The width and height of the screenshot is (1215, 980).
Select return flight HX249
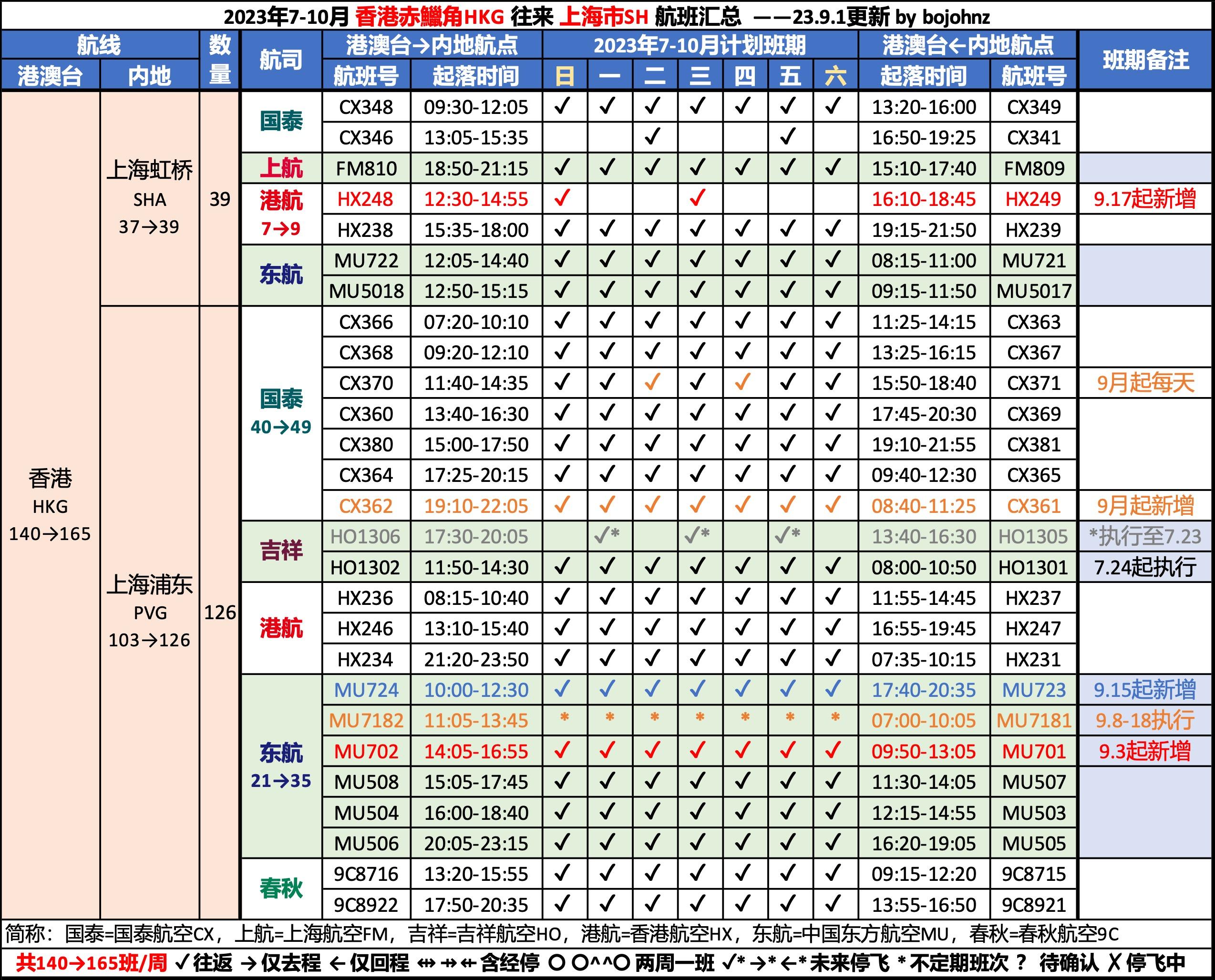click(x=1033, y=199)
